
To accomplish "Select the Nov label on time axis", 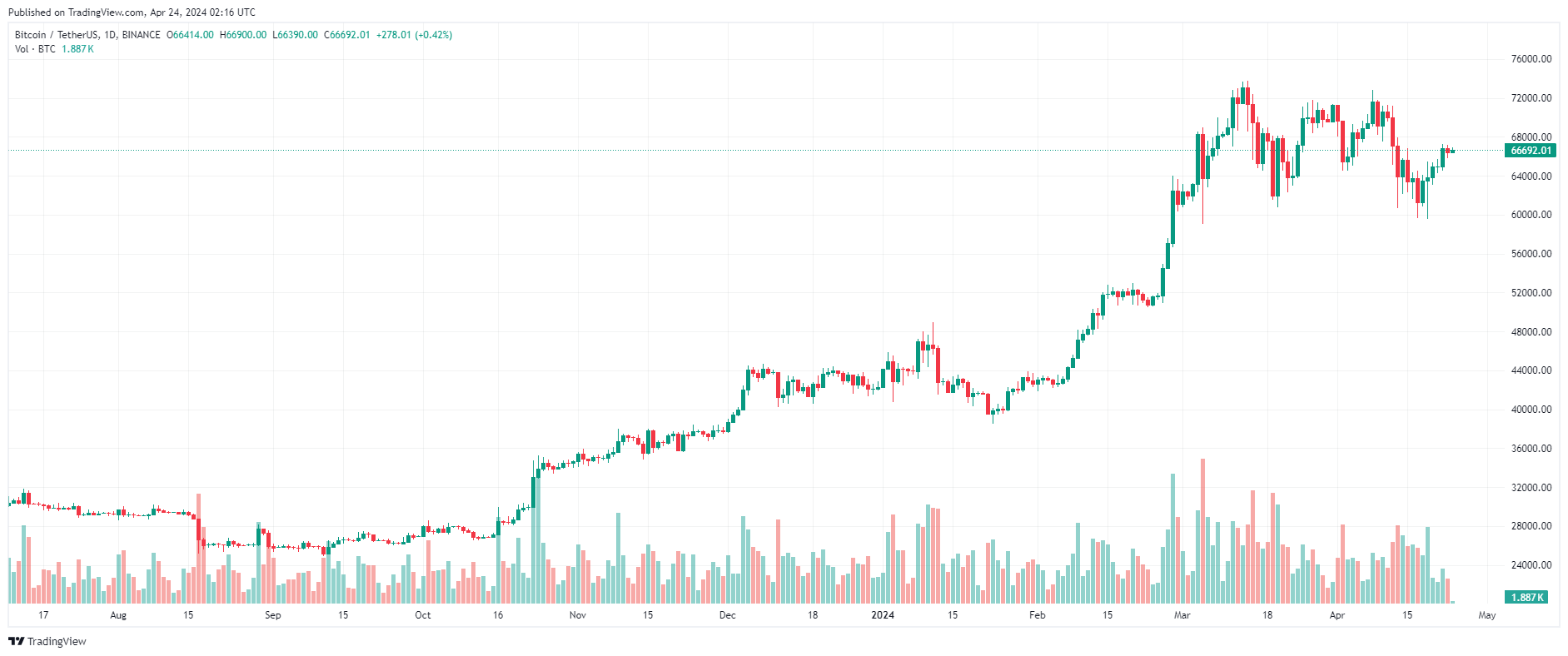I will (578, 615).
